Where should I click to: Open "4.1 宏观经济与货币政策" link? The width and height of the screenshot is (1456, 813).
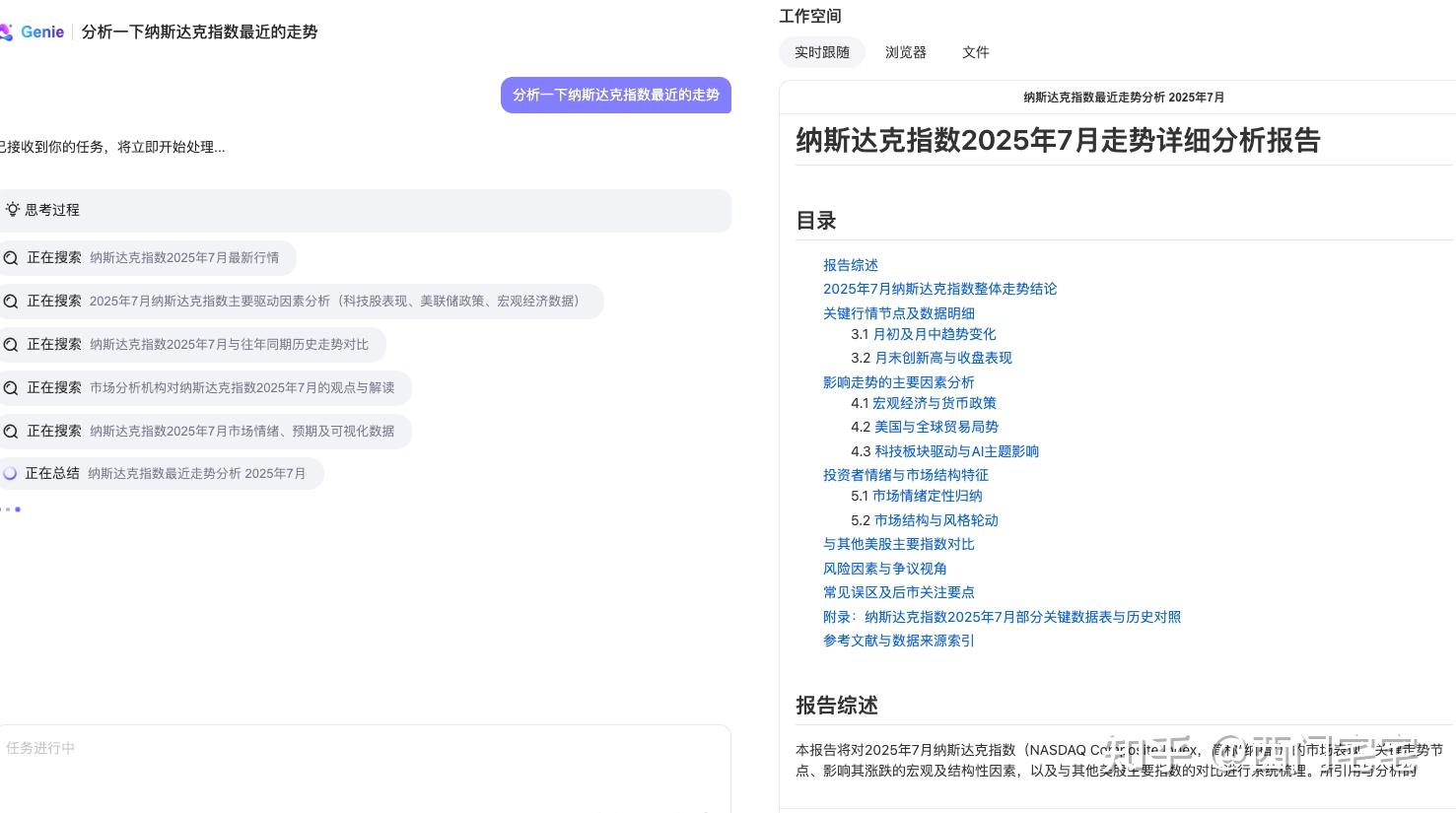(934, 402)
